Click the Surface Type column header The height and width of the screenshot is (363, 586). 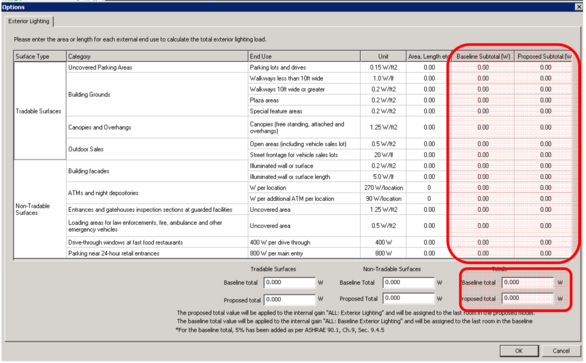point(40,56)
